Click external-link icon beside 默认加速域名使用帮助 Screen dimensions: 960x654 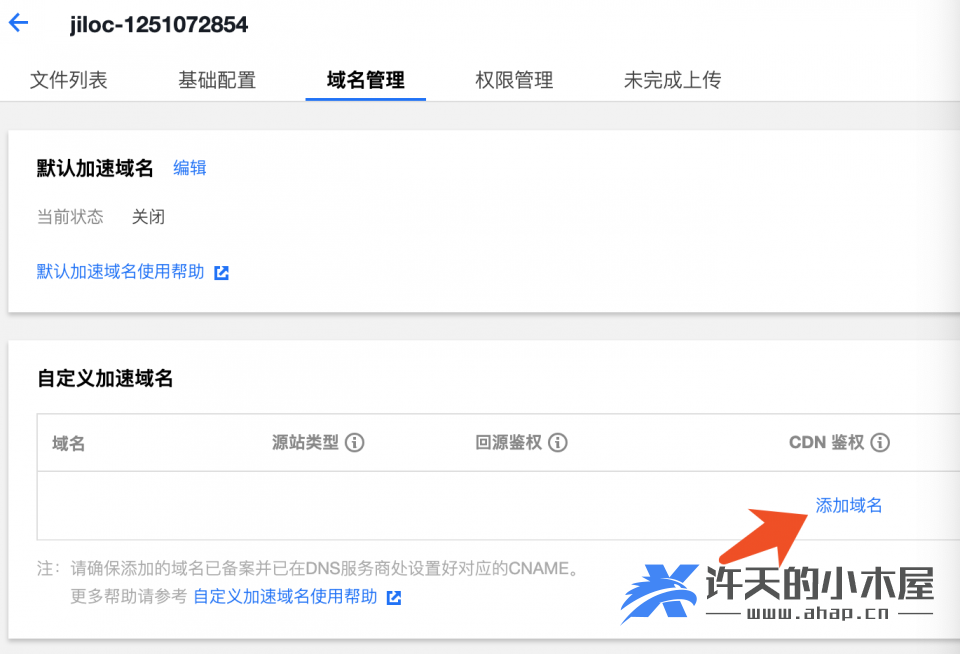[x=221, y=272]
